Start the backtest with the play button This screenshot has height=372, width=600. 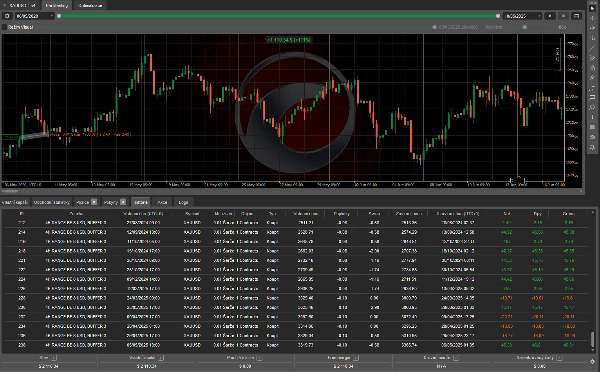[x=550, y=16]
